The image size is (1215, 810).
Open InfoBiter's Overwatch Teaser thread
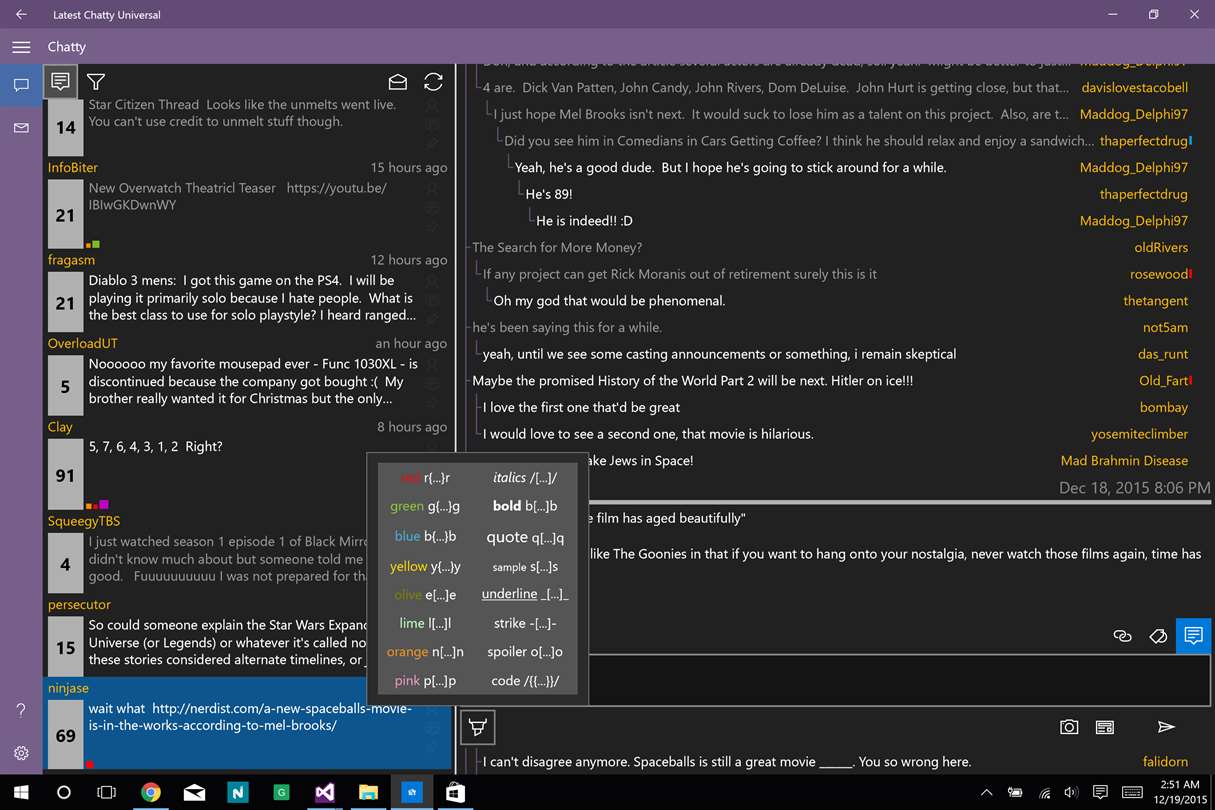click(x=248, y=205)
